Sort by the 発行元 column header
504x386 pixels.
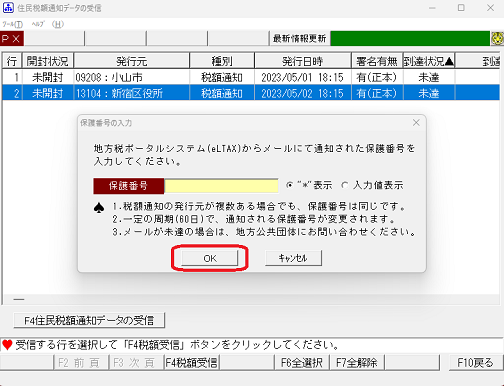132,61
